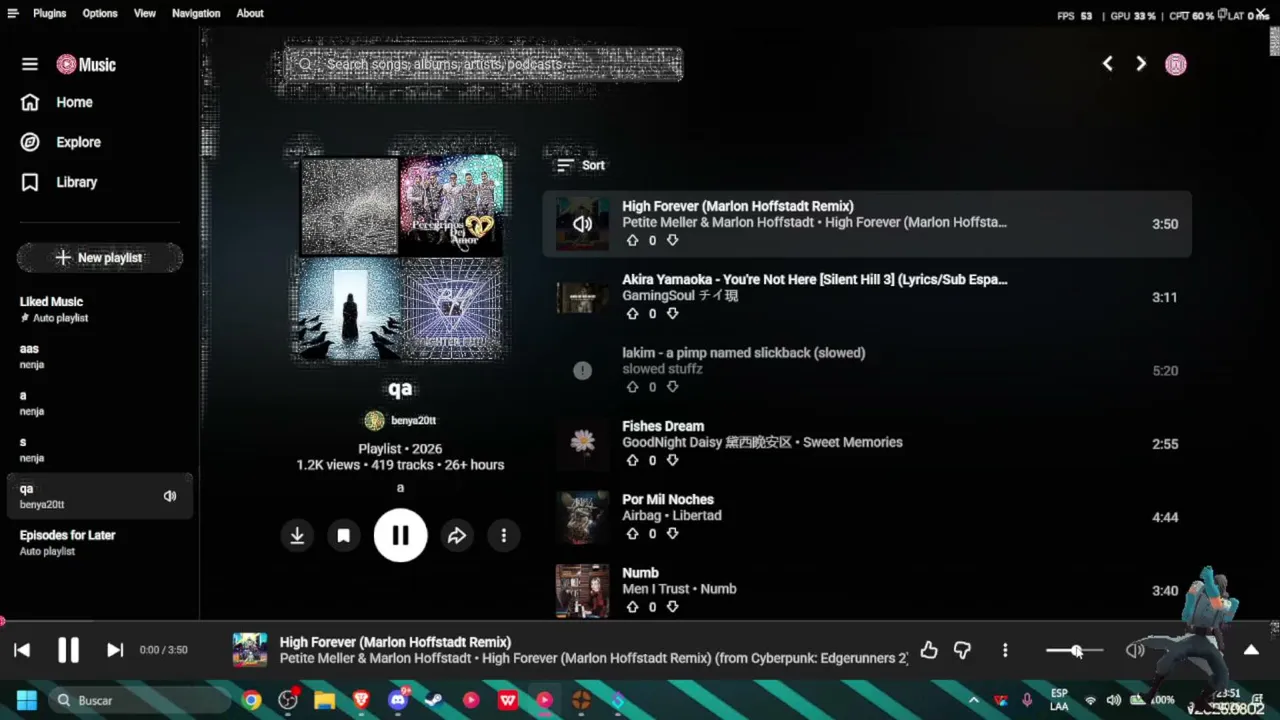Save the qa playlist to library
This screenshot has height=720, width=1280.
pyautogui.click(x=343, y=536)
